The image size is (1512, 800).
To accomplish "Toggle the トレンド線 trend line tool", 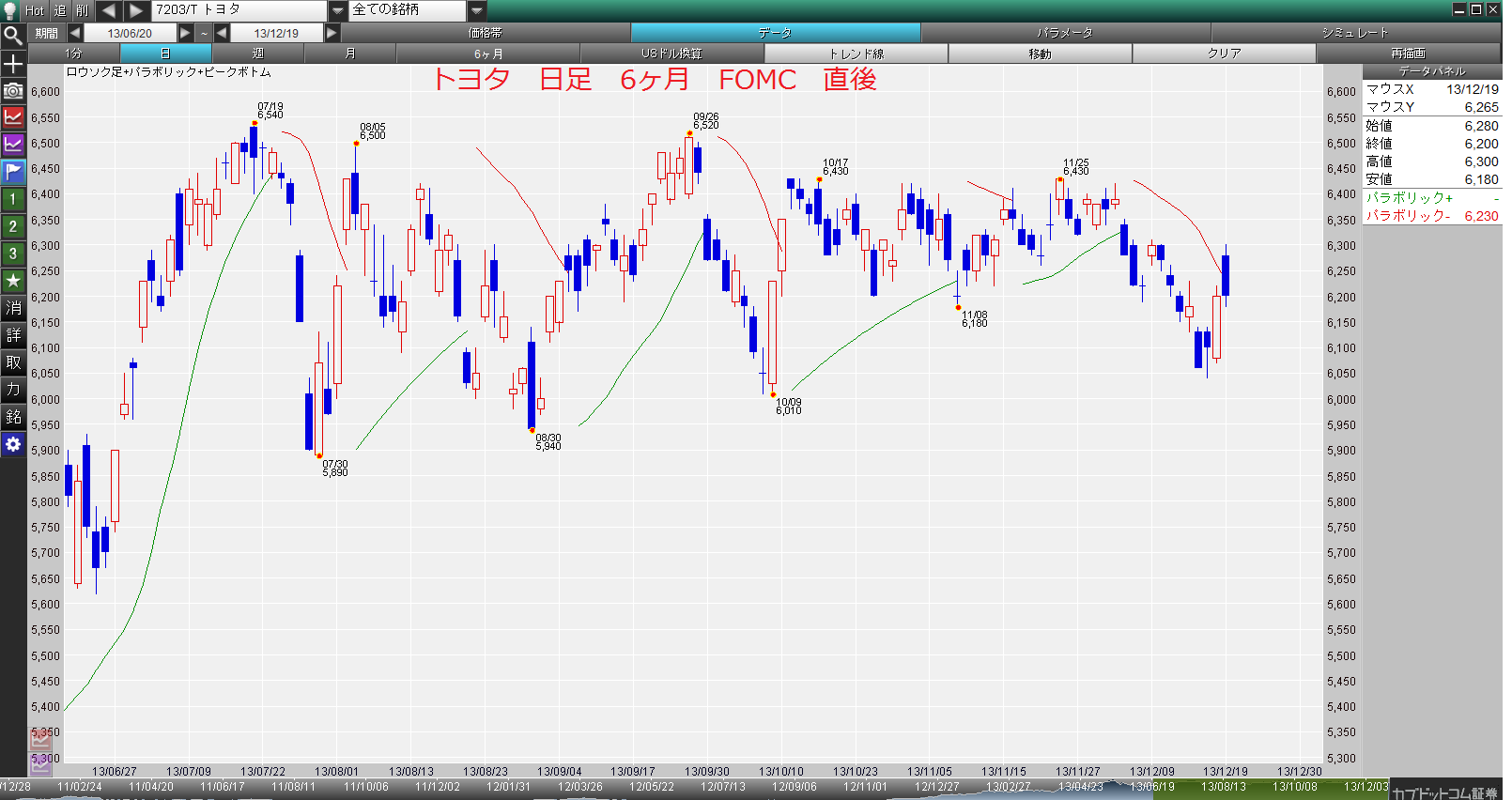I will coord(856,54).
